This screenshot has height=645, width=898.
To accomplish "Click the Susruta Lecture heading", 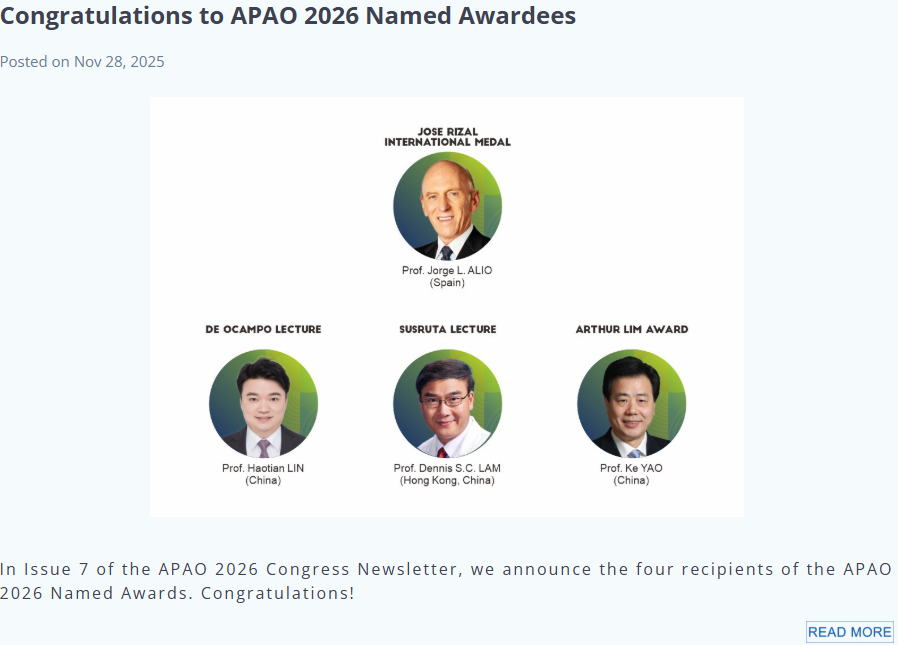I will point(447,329).
